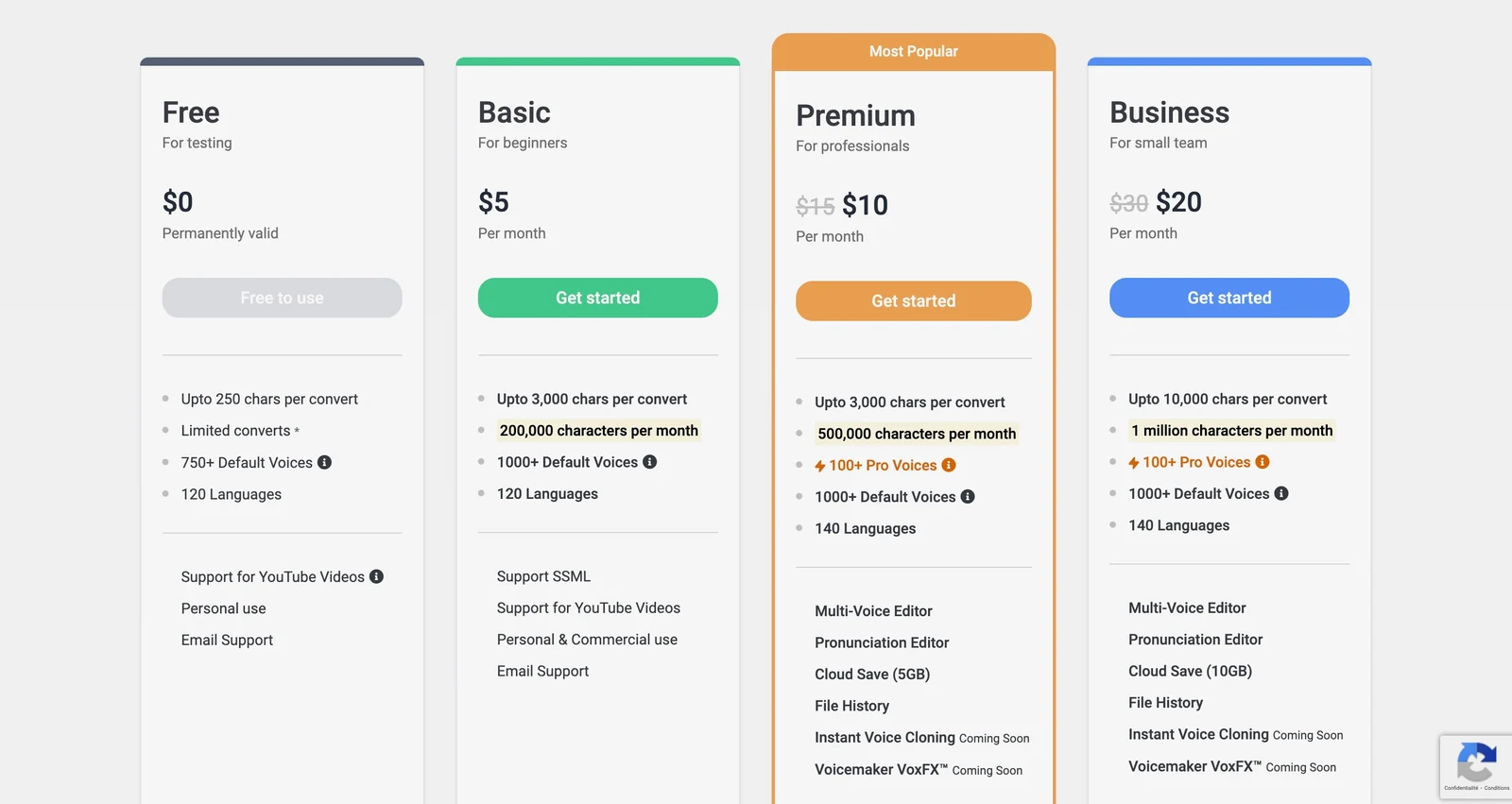Click highlighted 500,000 characters per month text

click(917, 434)
